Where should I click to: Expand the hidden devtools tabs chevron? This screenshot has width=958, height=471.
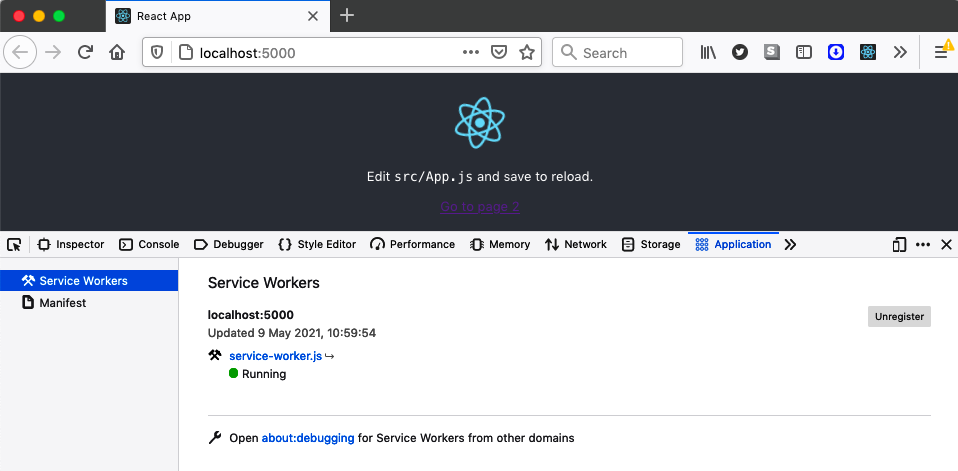[790, 245]
